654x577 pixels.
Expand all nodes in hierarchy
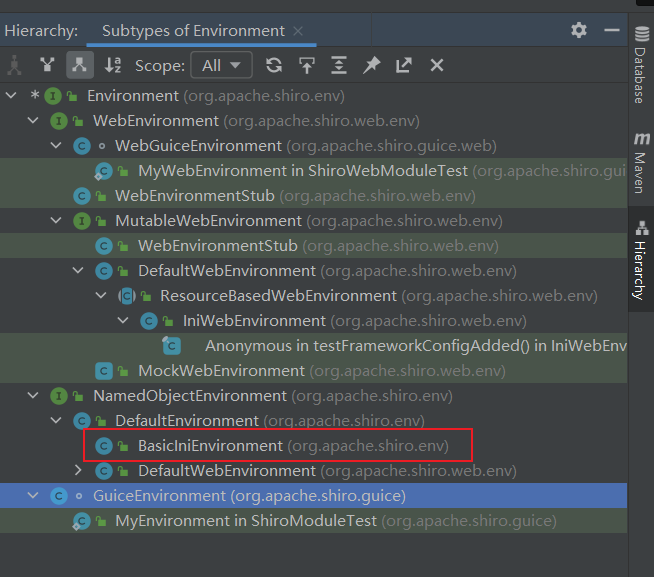339,65
